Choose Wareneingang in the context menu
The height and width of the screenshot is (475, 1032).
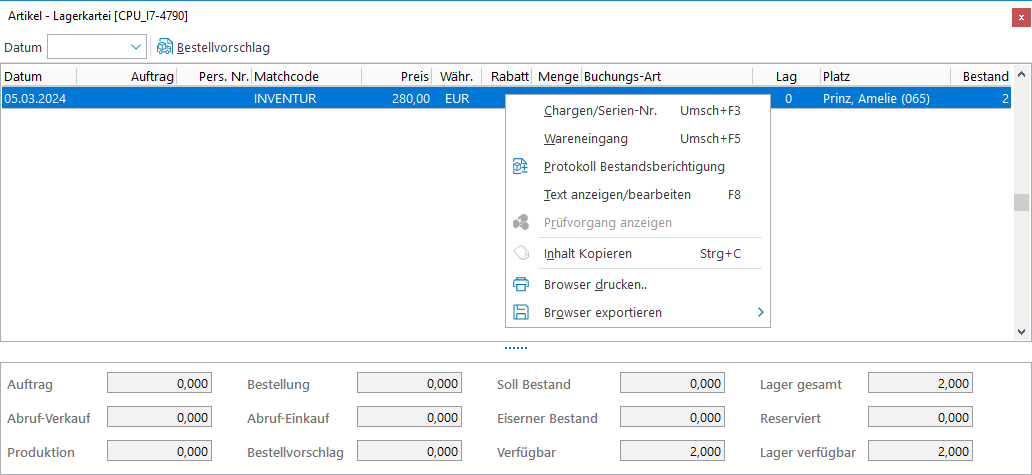586,139
